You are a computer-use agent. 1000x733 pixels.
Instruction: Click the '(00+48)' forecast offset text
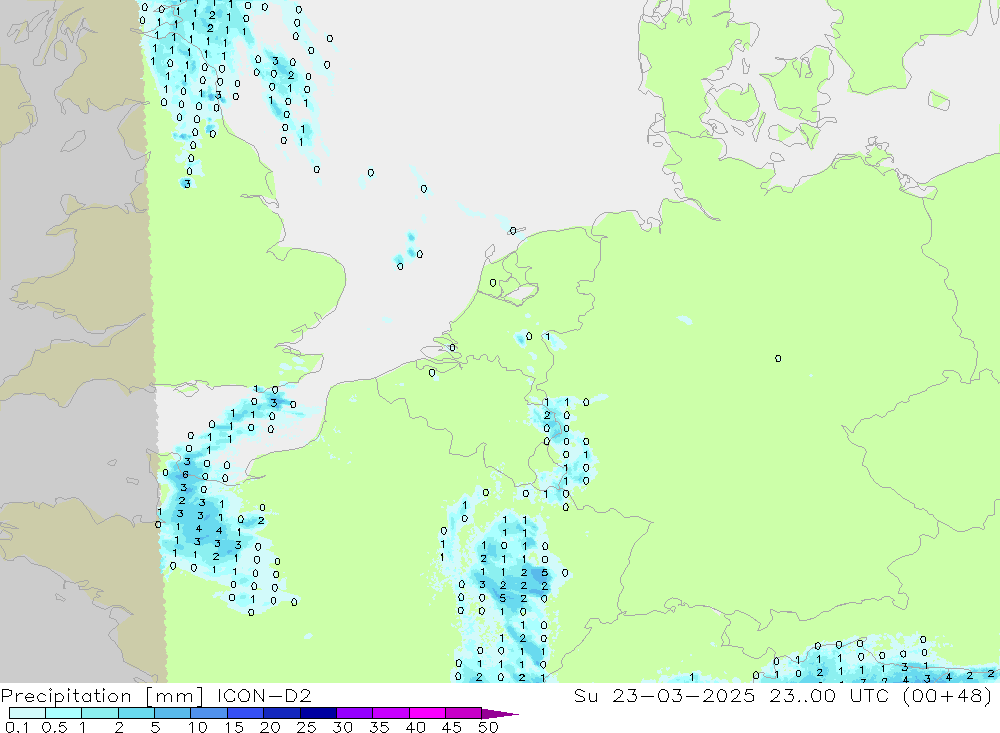tap(948, 695)
